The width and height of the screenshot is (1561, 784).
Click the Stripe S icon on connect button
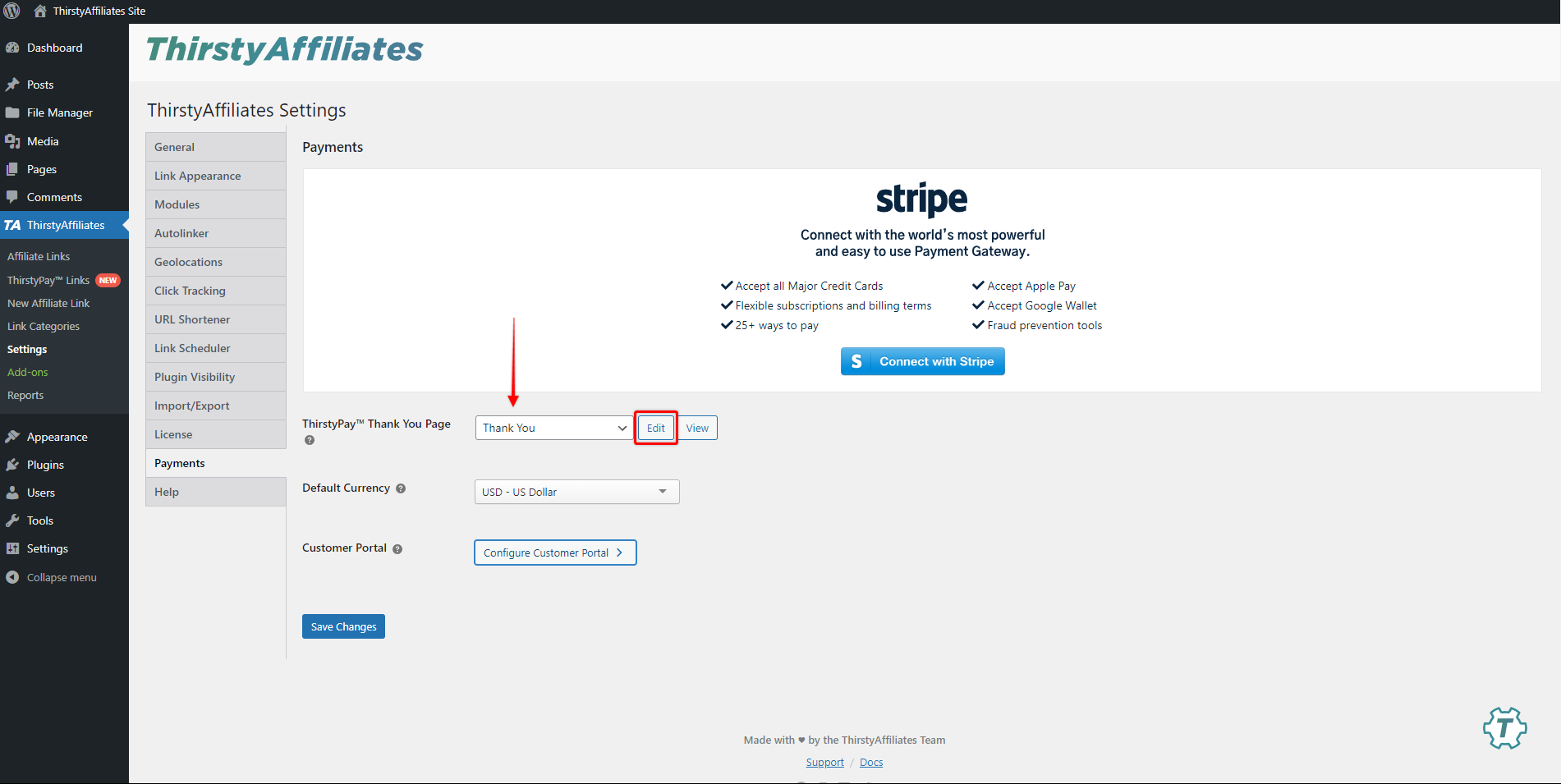coord(856,361)
